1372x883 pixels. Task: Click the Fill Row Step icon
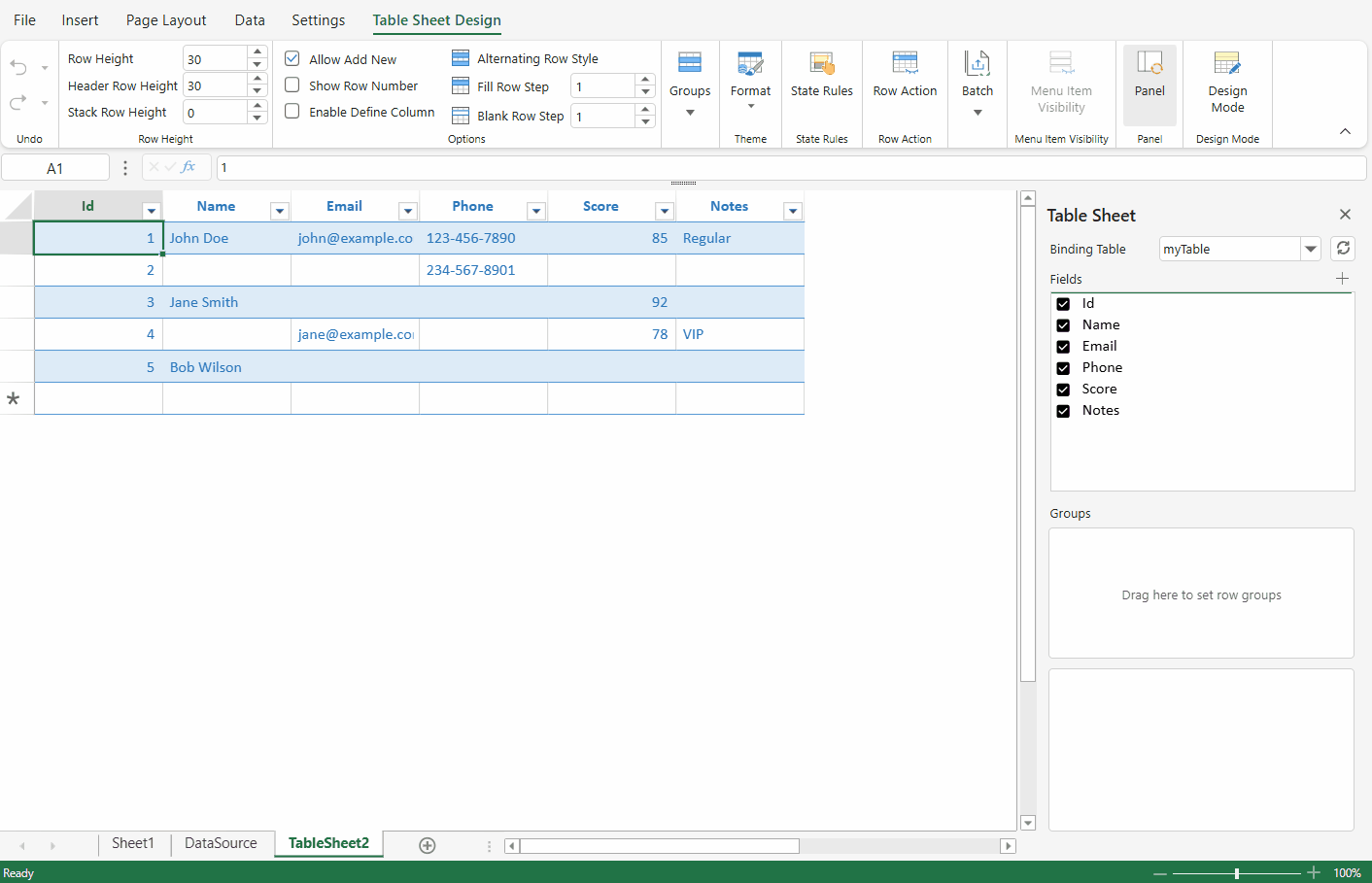coord(461,86)
